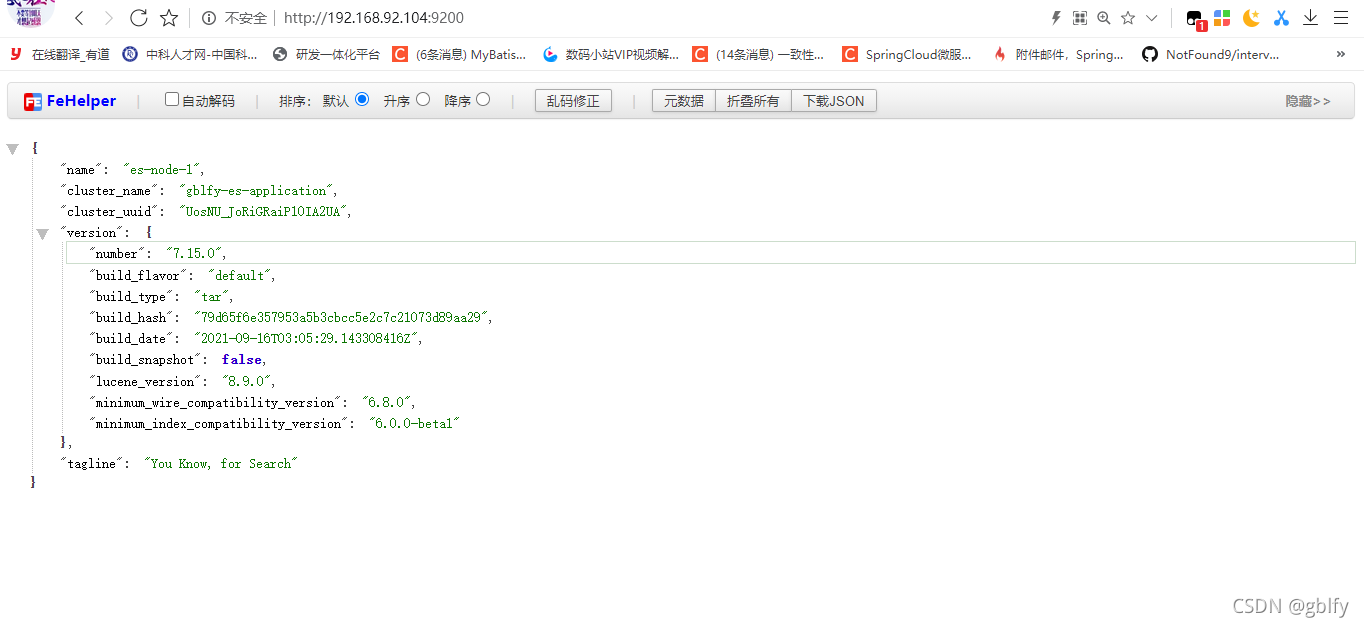Open the QR code grid icon
This screenshot has width=1364, height=627.
[1080, 18]
